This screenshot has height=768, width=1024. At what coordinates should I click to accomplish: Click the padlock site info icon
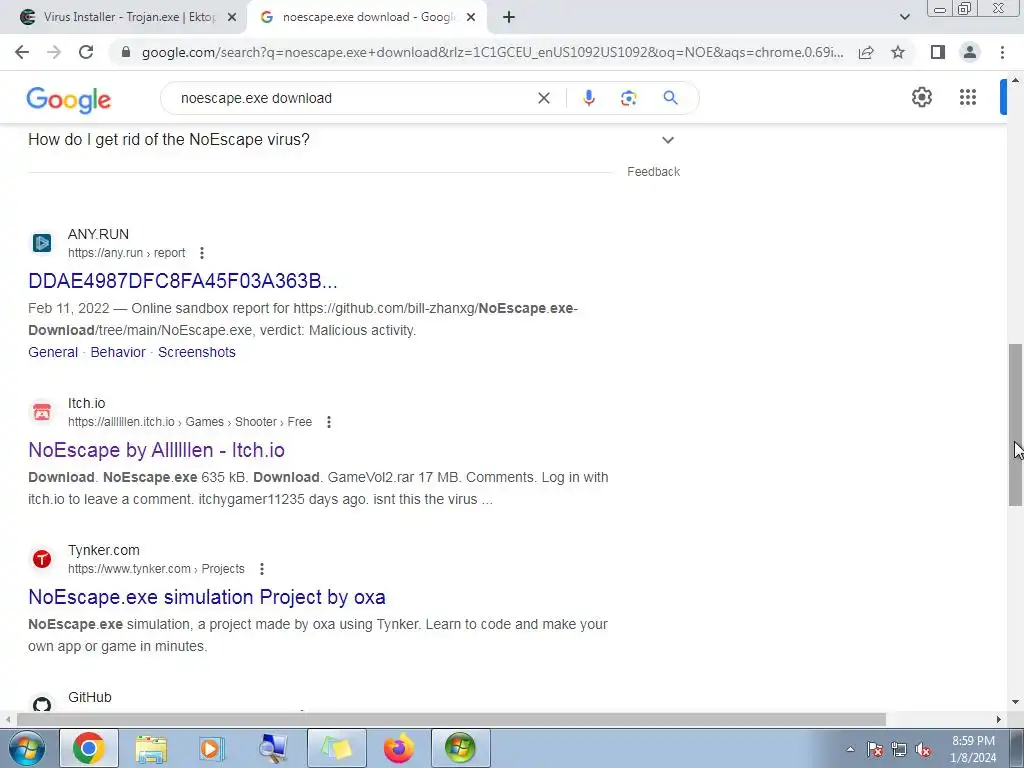[x=126, y=52]
